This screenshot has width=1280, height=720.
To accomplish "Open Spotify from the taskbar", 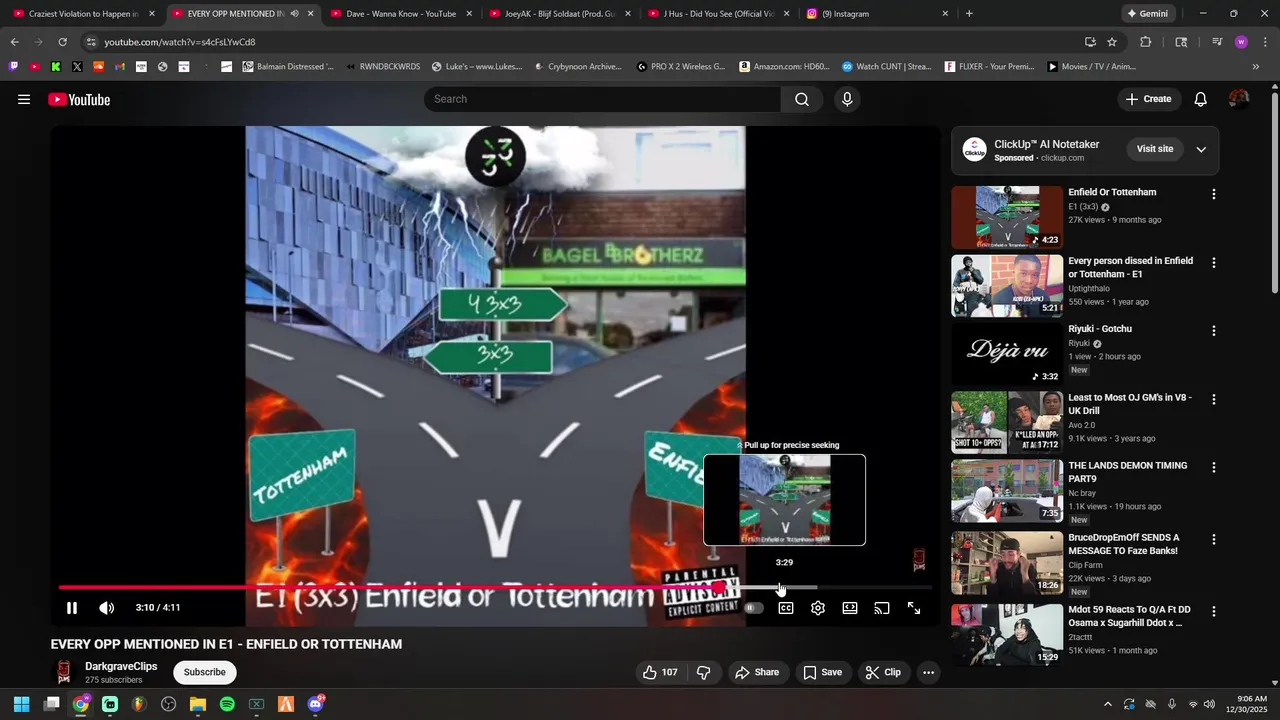I will (227, 704).
